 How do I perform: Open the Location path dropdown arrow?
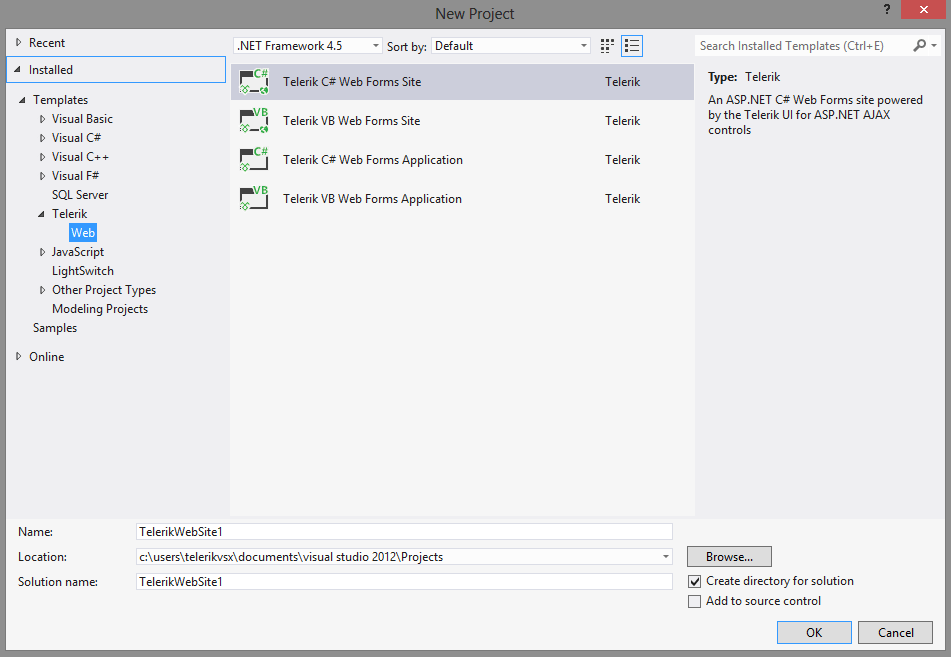click(665, 556)
